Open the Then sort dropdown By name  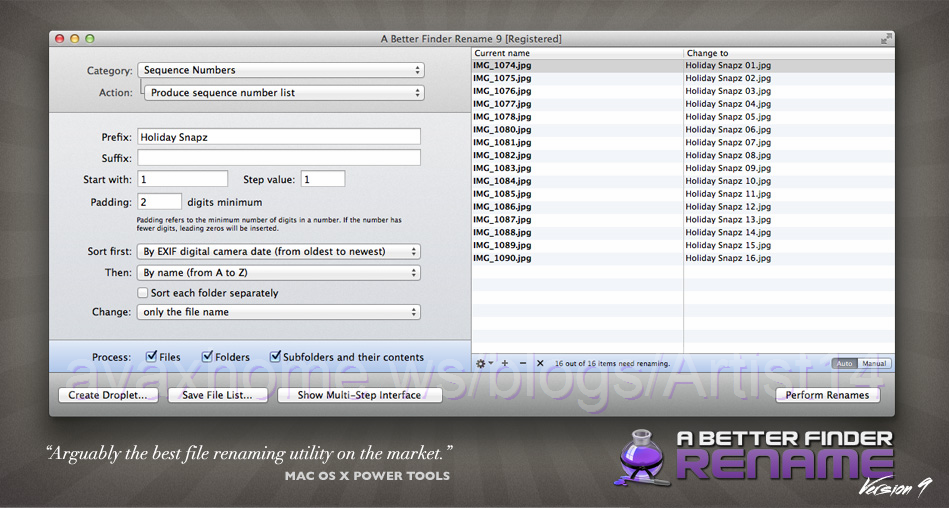point(279,272)
